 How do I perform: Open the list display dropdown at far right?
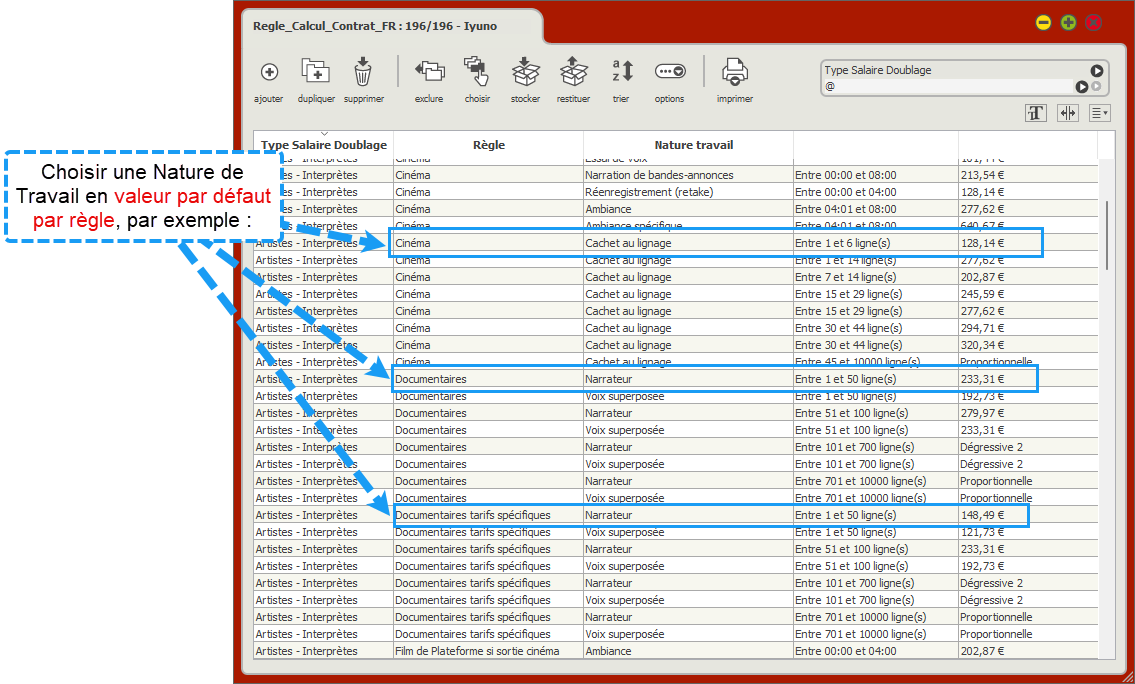1099,113
